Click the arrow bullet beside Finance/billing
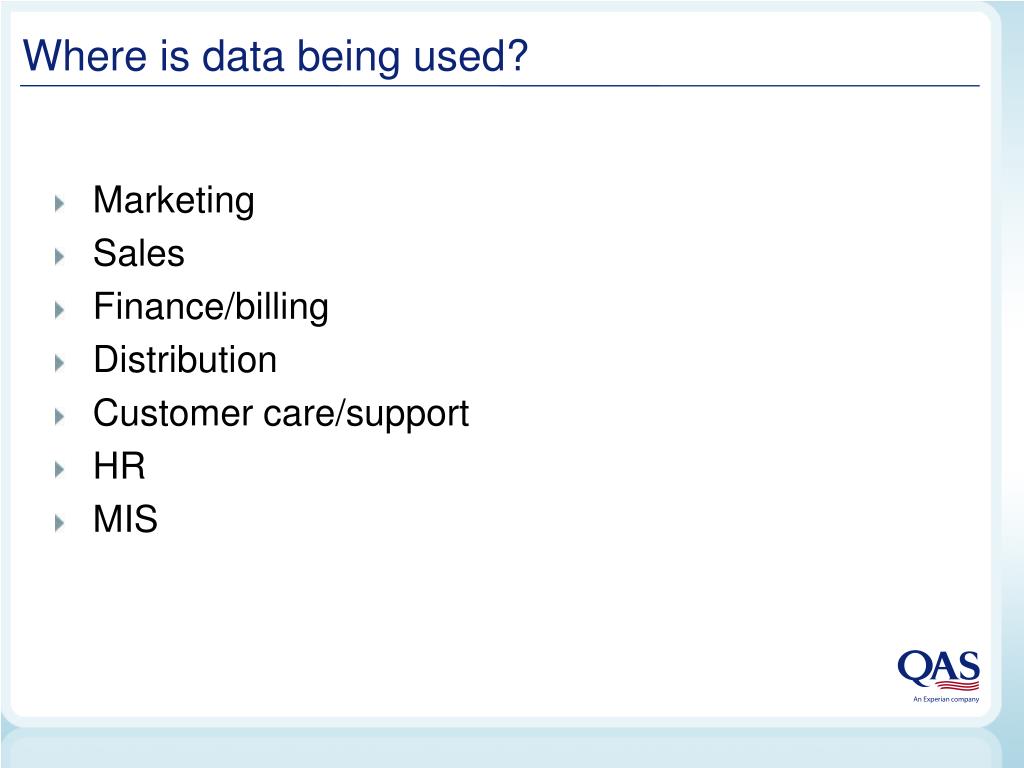The width and height of the screenshot is (1024, 768). (59, 310)
